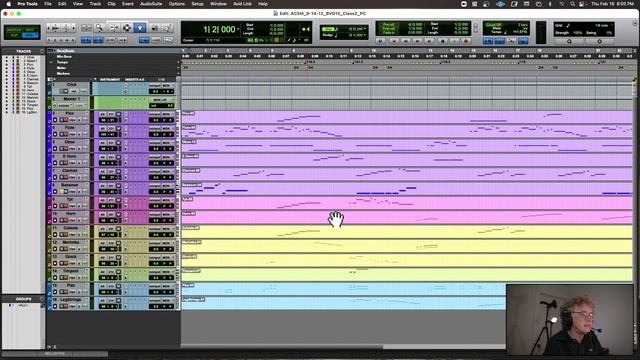Click the Play transport button
The width and height of the screenshot is (640, 360).
point(454,41)
